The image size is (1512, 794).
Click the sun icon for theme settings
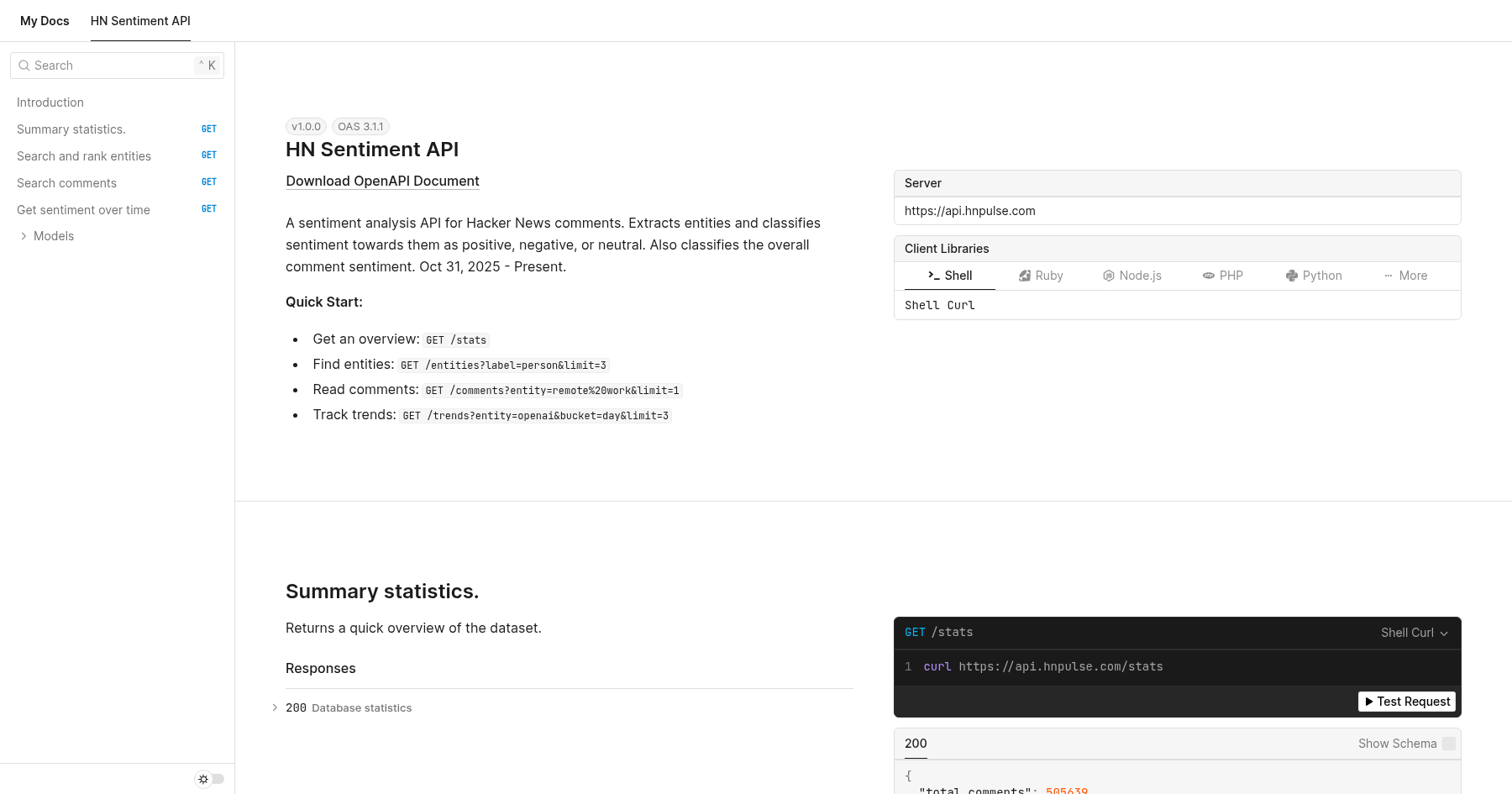tap(202, 780)
